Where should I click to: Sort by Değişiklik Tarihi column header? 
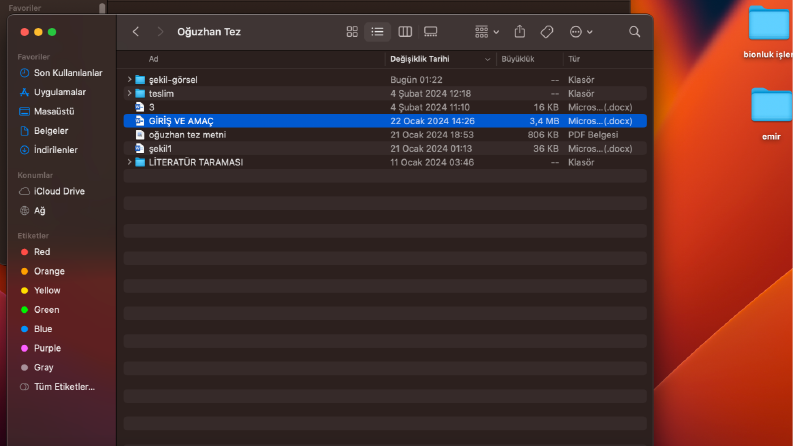[x=420, y=59]
